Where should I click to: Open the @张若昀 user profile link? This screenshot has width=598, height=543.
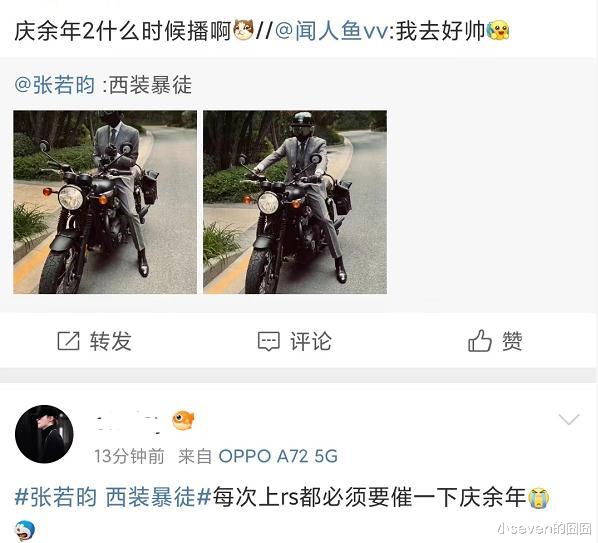(x=55, y=85)
